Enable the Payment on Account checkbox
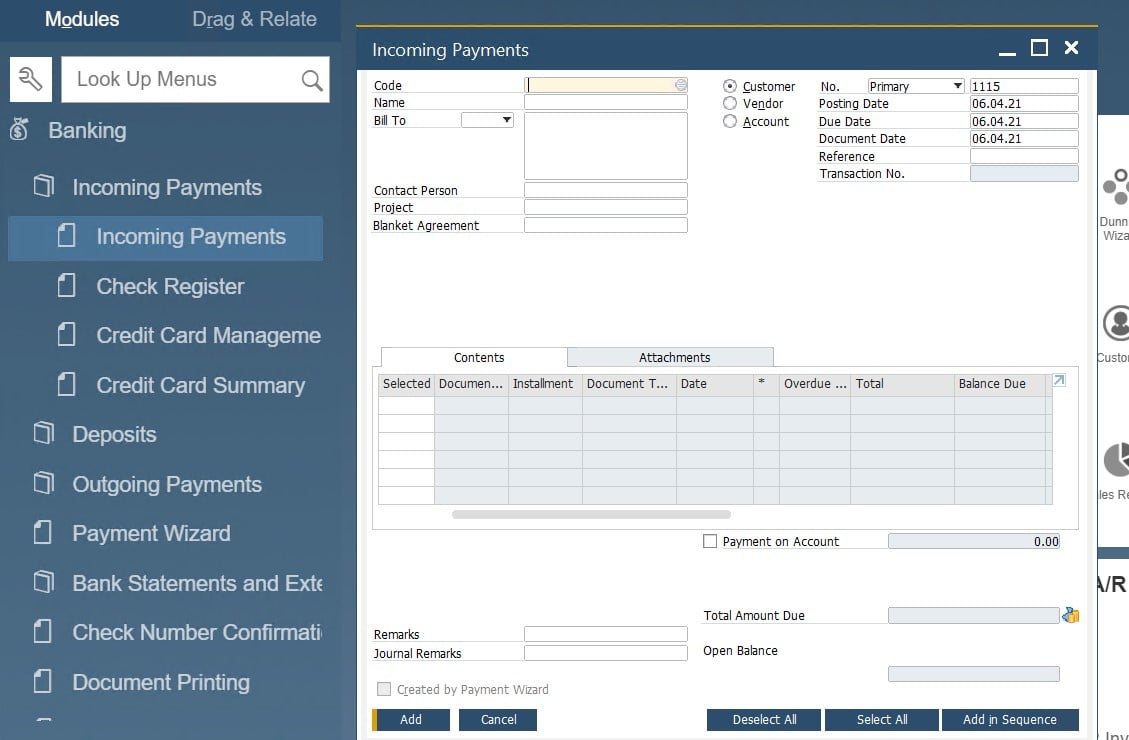This screenshot has height=740, width=1129. pyautogui.click(x=710, y=541)
